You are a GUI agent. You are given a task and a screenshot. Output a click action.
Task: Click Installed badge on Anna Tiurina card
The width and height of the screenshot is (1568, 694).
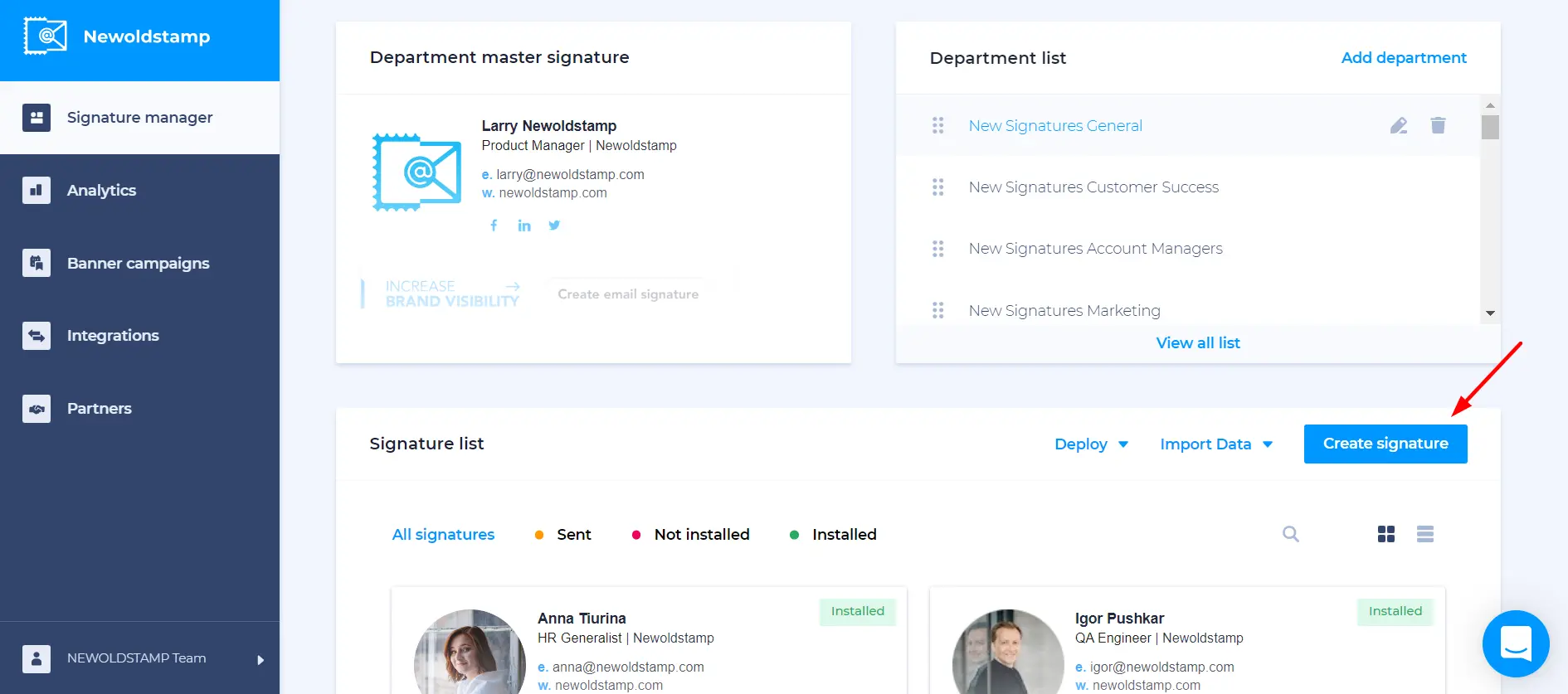858,612
